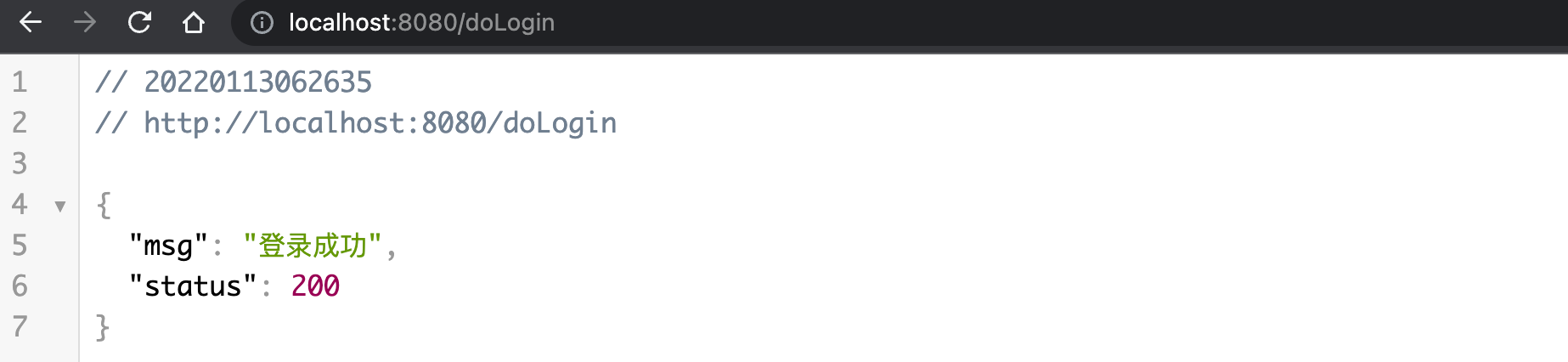Viewport: 1568px width, 362px height.
Task: Click the browser back arrow
Action: (31, 22)
